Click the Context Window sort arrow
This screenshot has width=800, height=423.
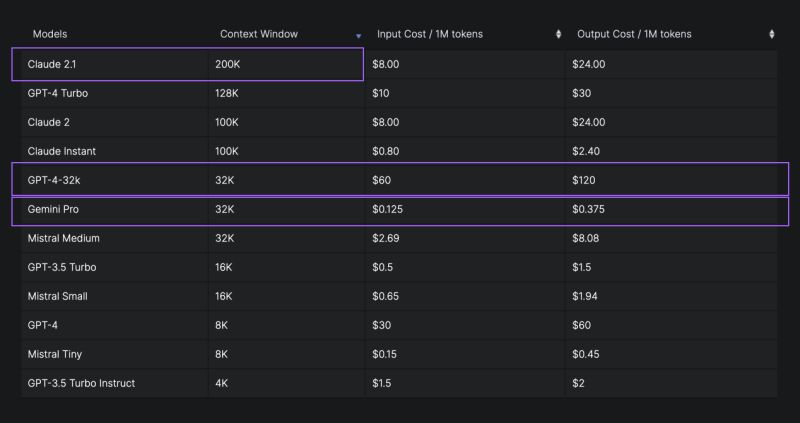pos(359,36)
